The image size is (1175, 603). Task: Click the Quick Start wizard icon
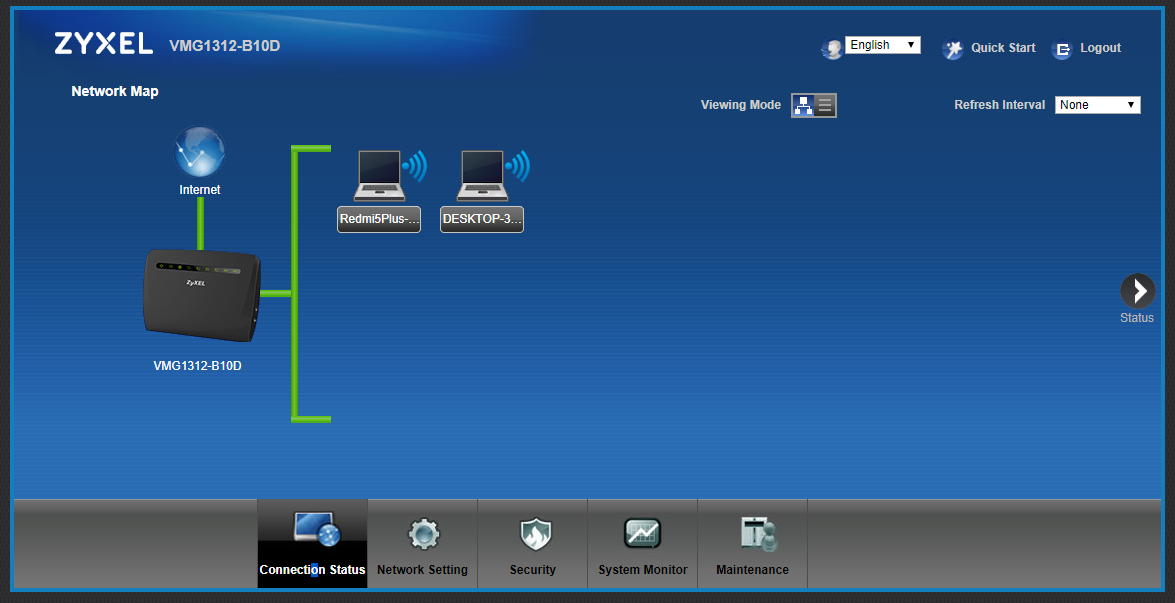(952, 49)
